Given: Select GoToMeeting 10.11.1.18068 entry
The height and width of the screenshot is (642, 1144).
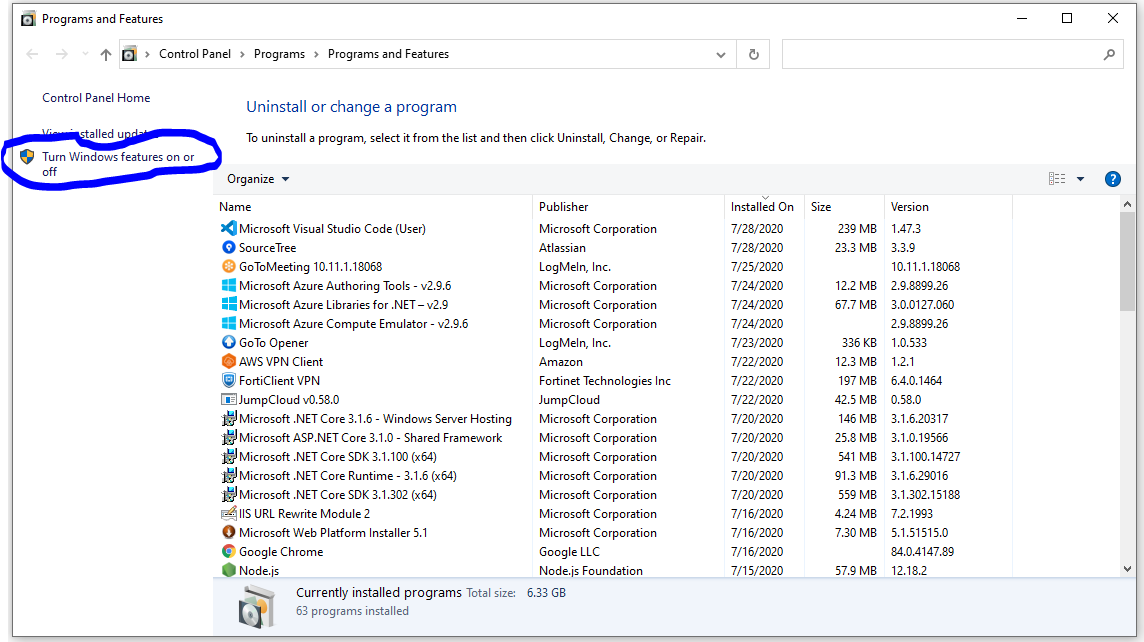Looking at the screenshot, I should point(311,267).
